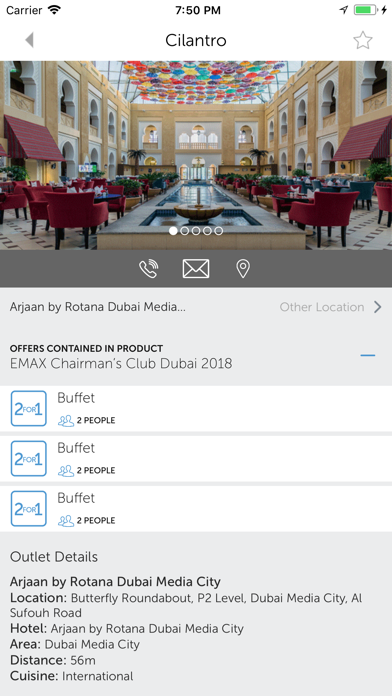Open the restaurant atrium photo
The image size is (392, 696).
(196, 155)
